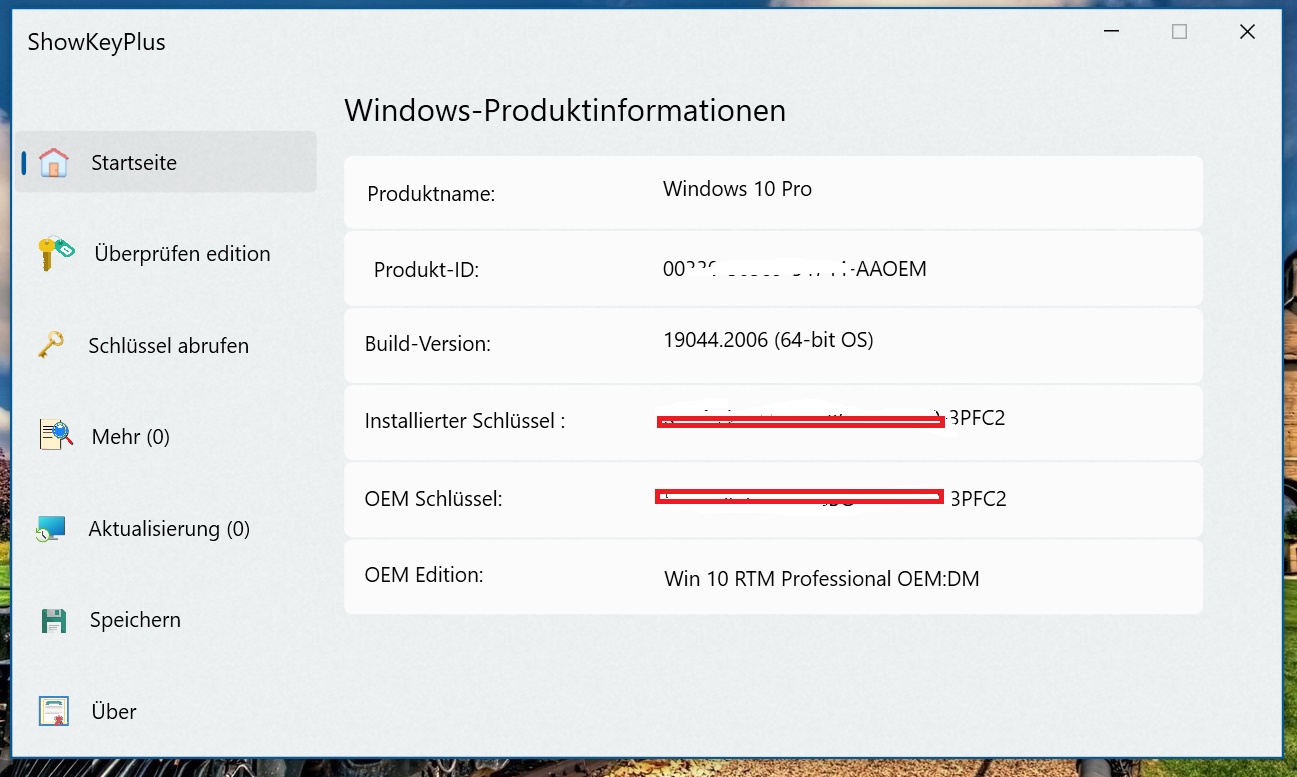Open the Über text label

(114, 712)
